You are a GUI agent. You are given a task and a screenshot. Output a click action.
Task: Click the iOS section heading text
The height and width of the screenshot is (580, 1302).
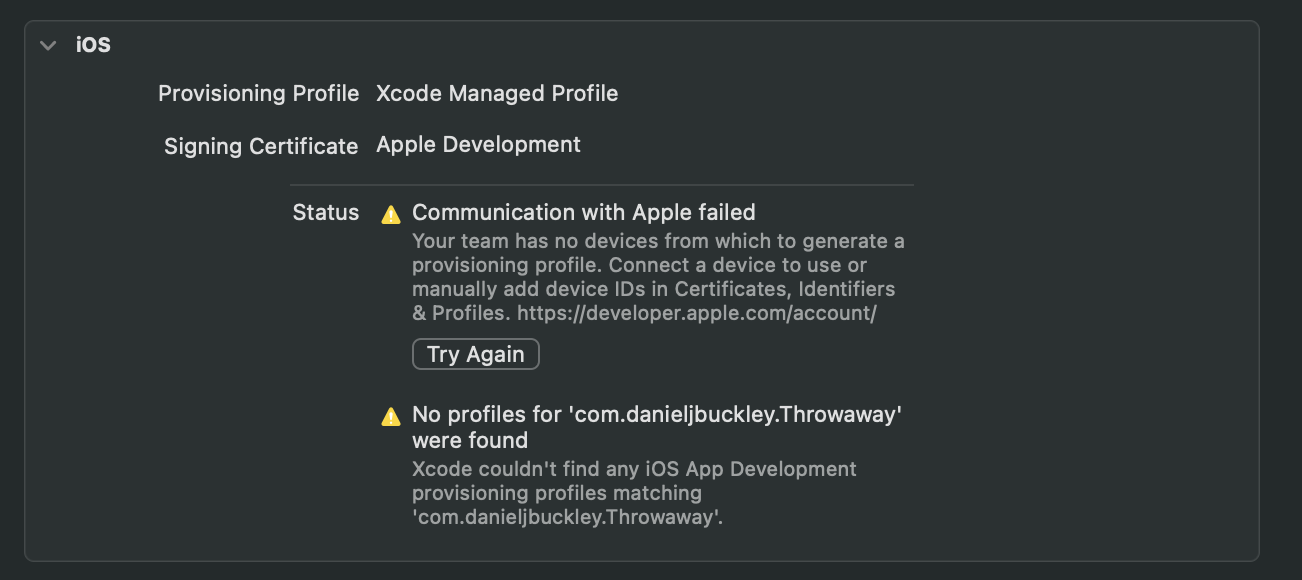click(93, 45)
